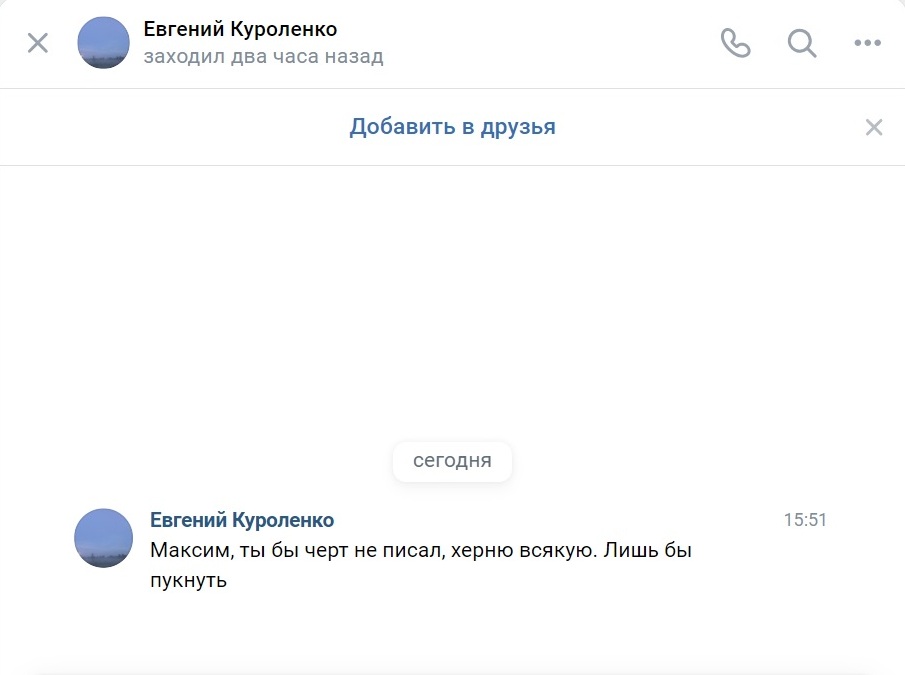The width and height of the screenshot is (905, 675).
Task: Click Евгений Куроленко name in chat header
Action: pos(240,29)
